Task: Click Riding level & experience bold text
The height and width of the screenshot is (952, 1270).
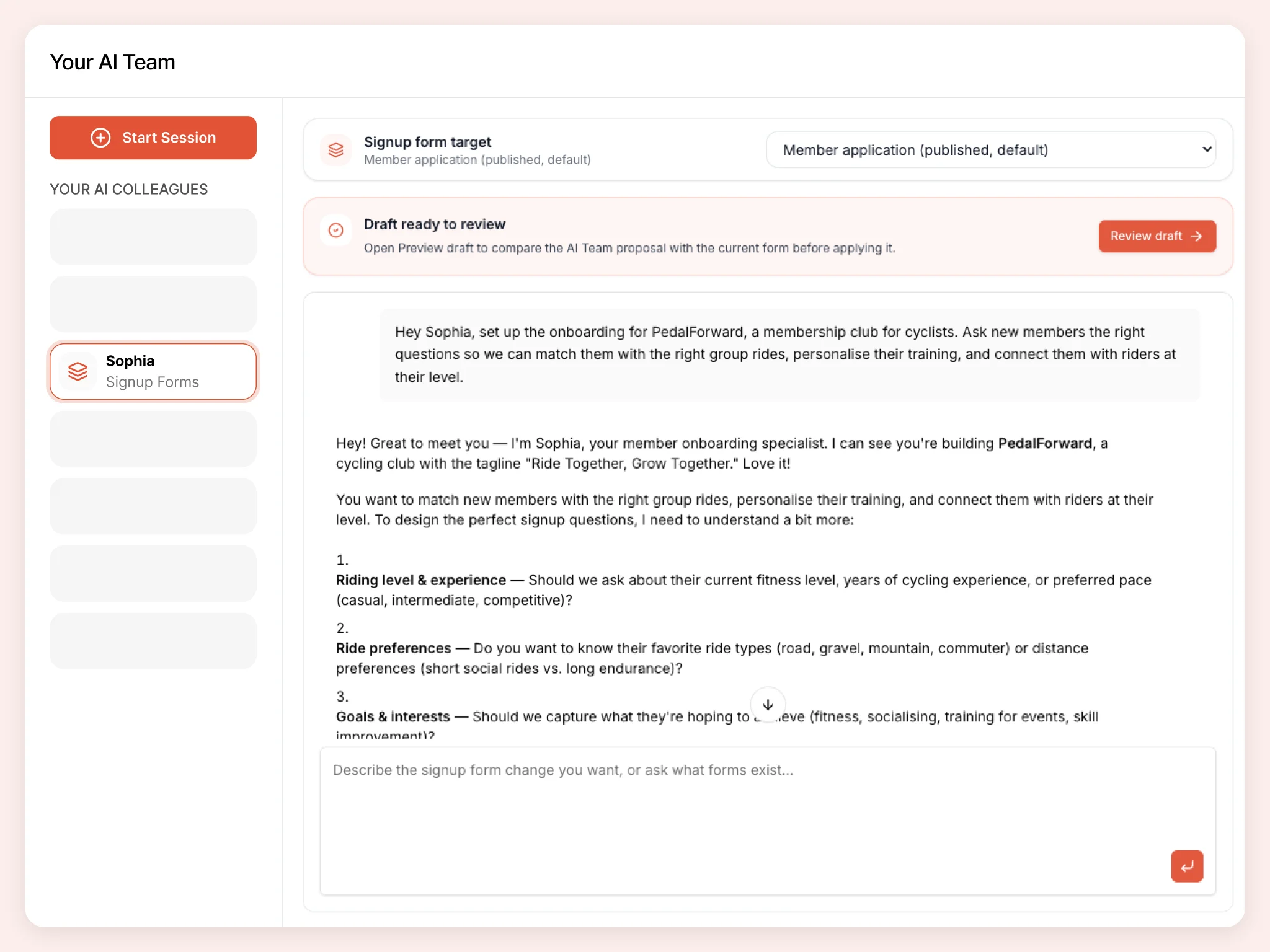Action: coord(421,580)
